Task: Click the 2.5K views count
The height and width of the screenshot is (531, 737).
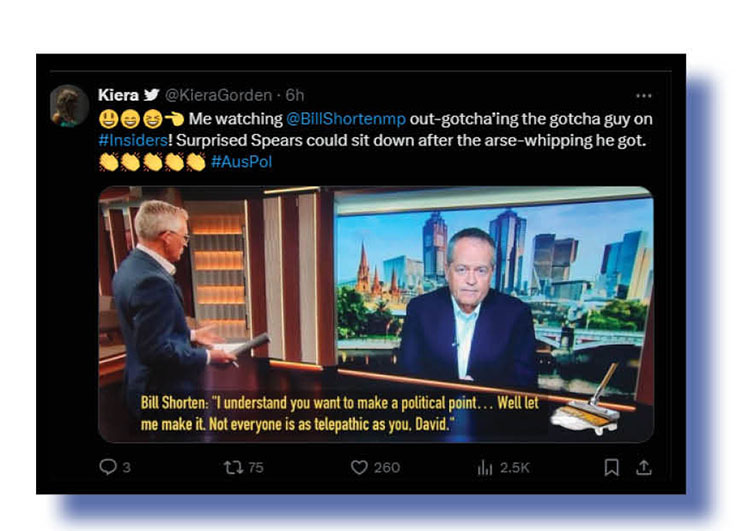Action: [515, 468]
